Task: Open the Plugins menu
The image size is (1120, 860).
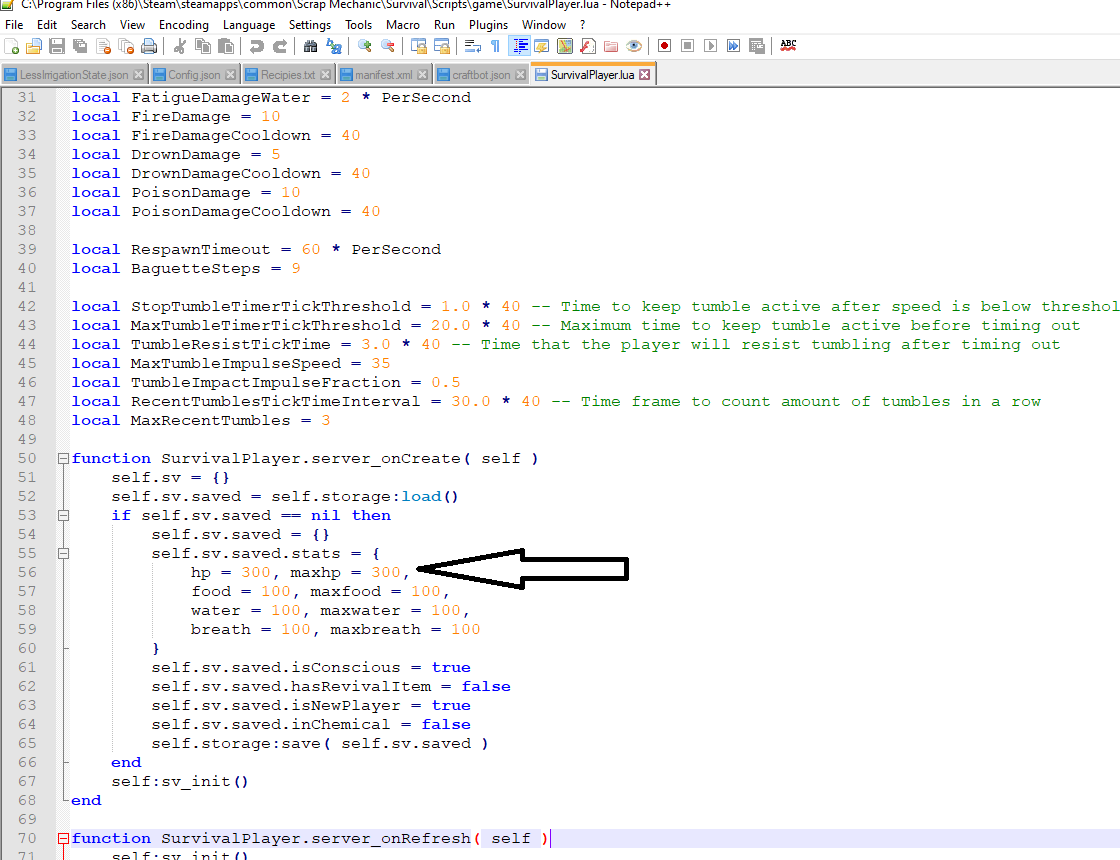Action: [x=488, y=25]
